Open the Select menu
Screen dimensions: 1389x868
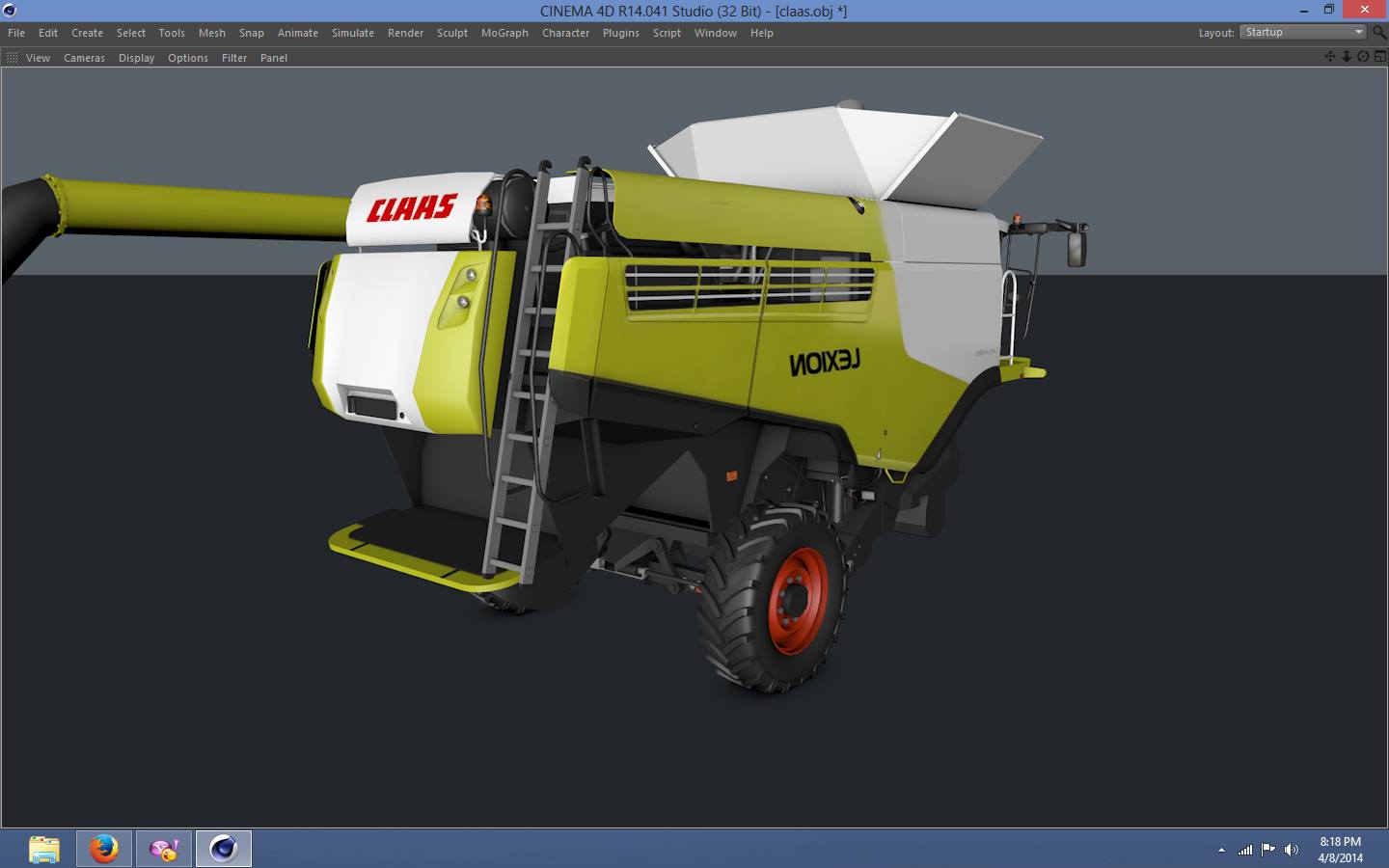tap(131, 33)
